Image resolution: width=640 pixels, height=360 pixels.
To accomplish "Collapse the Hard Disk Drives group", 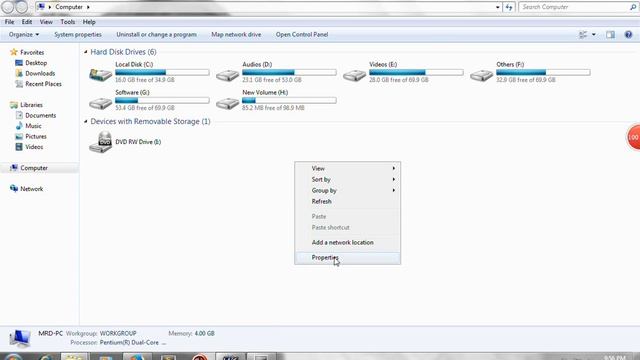I will click(x=86, y=52).
